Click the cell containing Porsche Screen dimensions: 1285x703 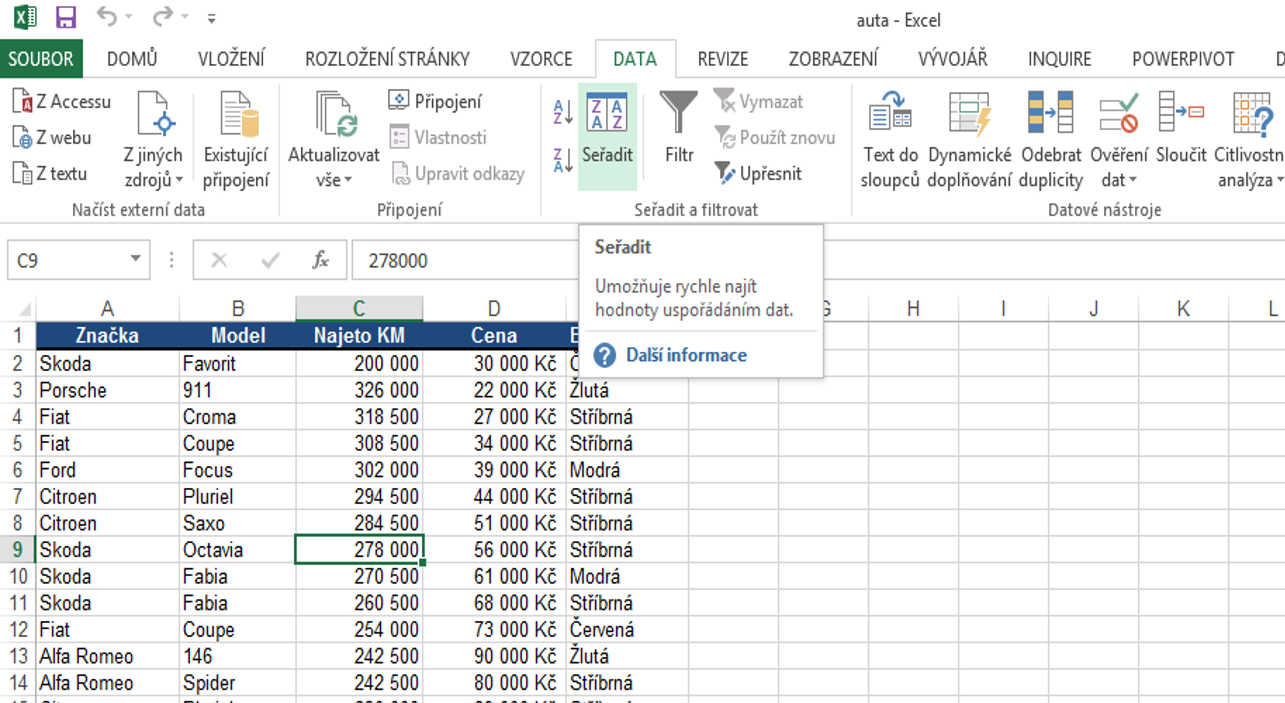point(107,390)
